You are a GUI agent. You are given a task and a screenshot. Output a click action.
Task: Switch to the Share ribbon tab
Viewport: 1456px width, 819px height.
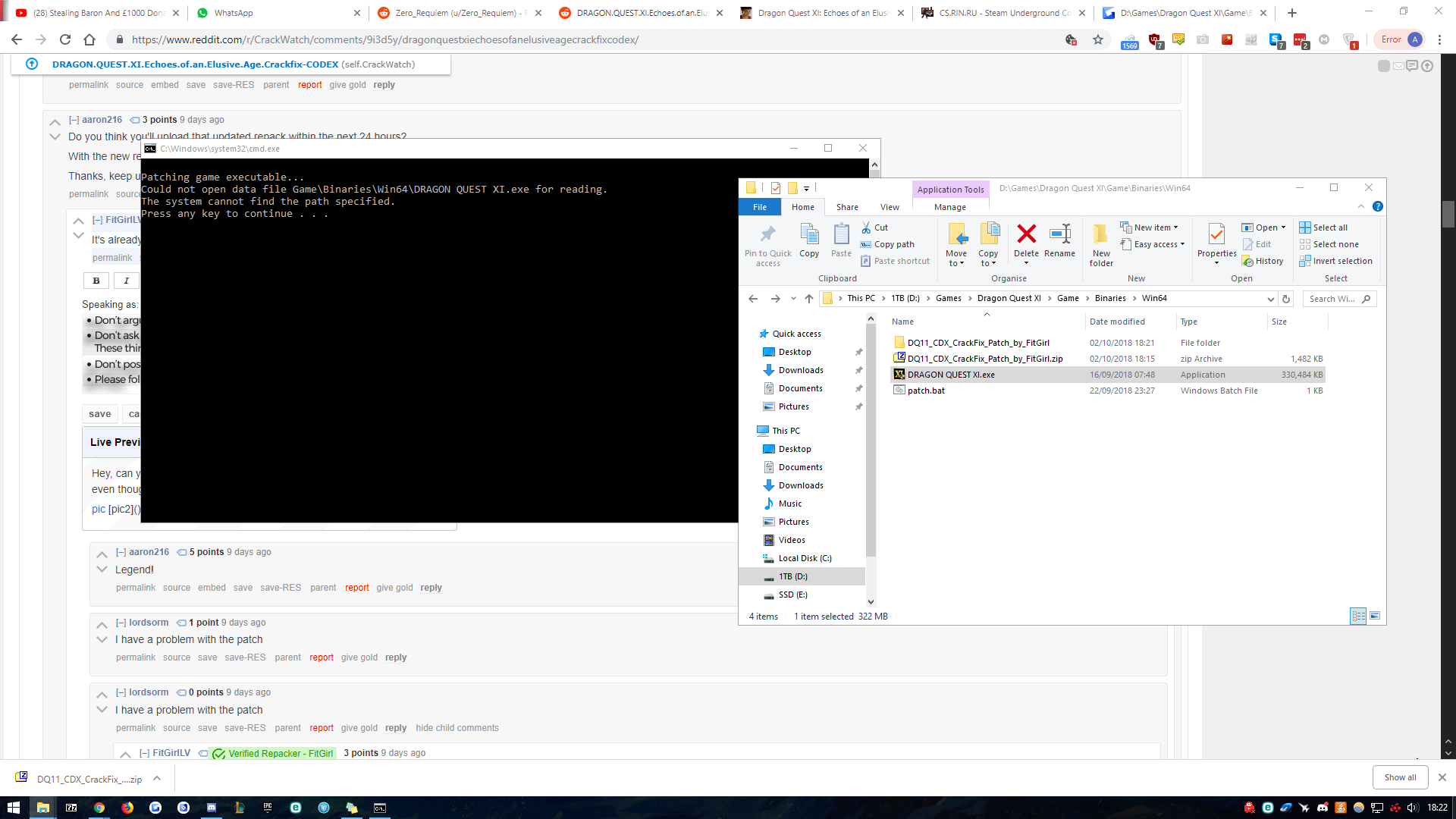pos(847,207)
